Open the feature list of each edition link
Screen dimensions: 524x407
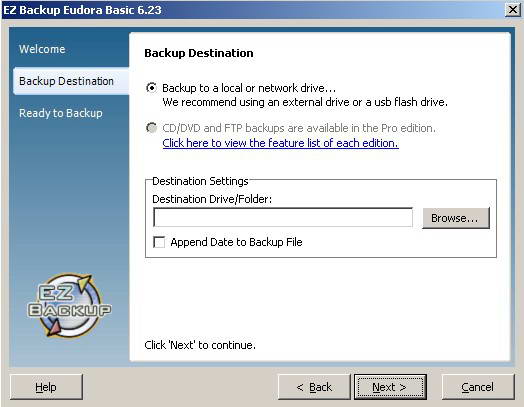280,143
